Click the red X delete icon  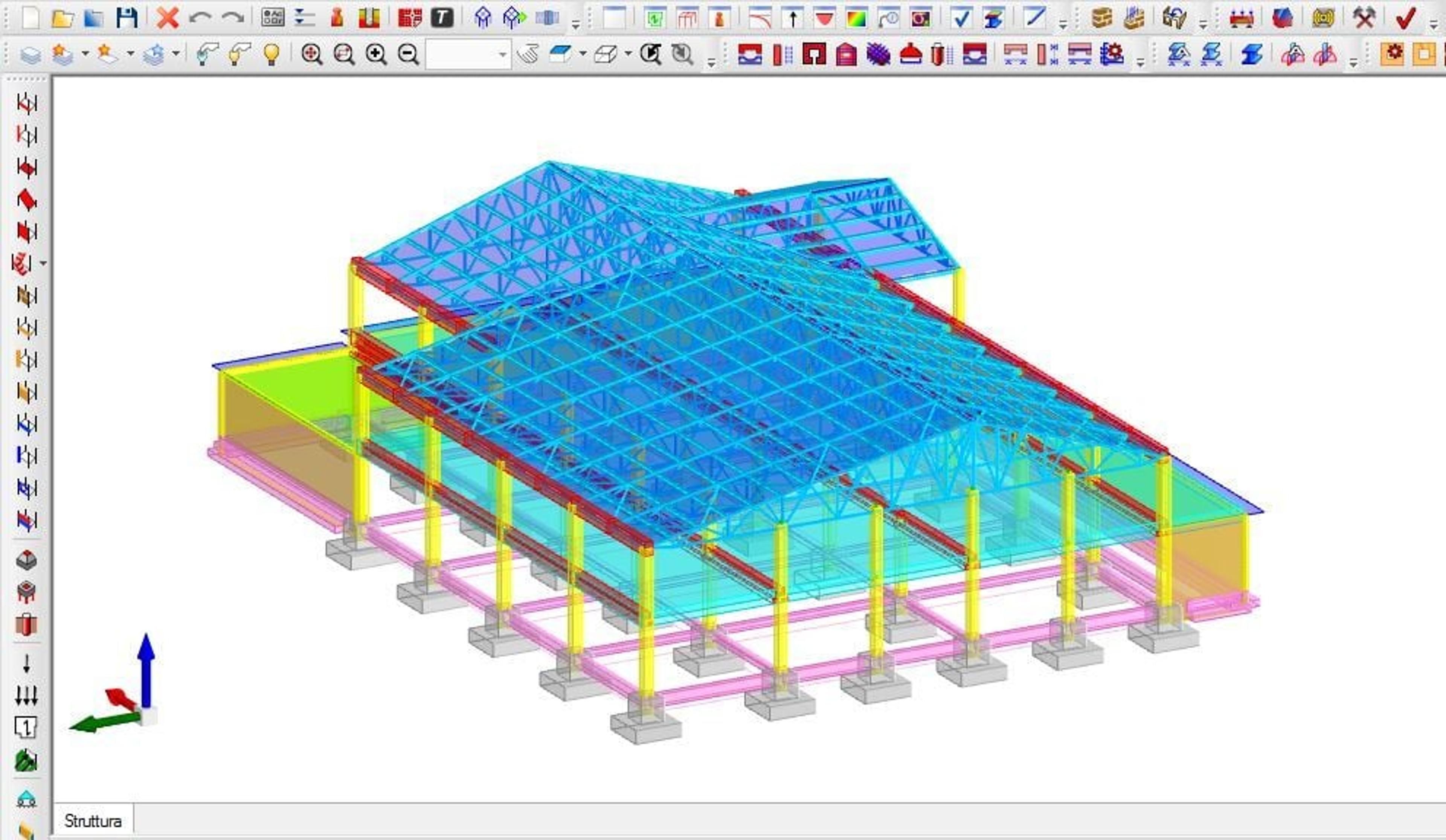pos(168,18)
